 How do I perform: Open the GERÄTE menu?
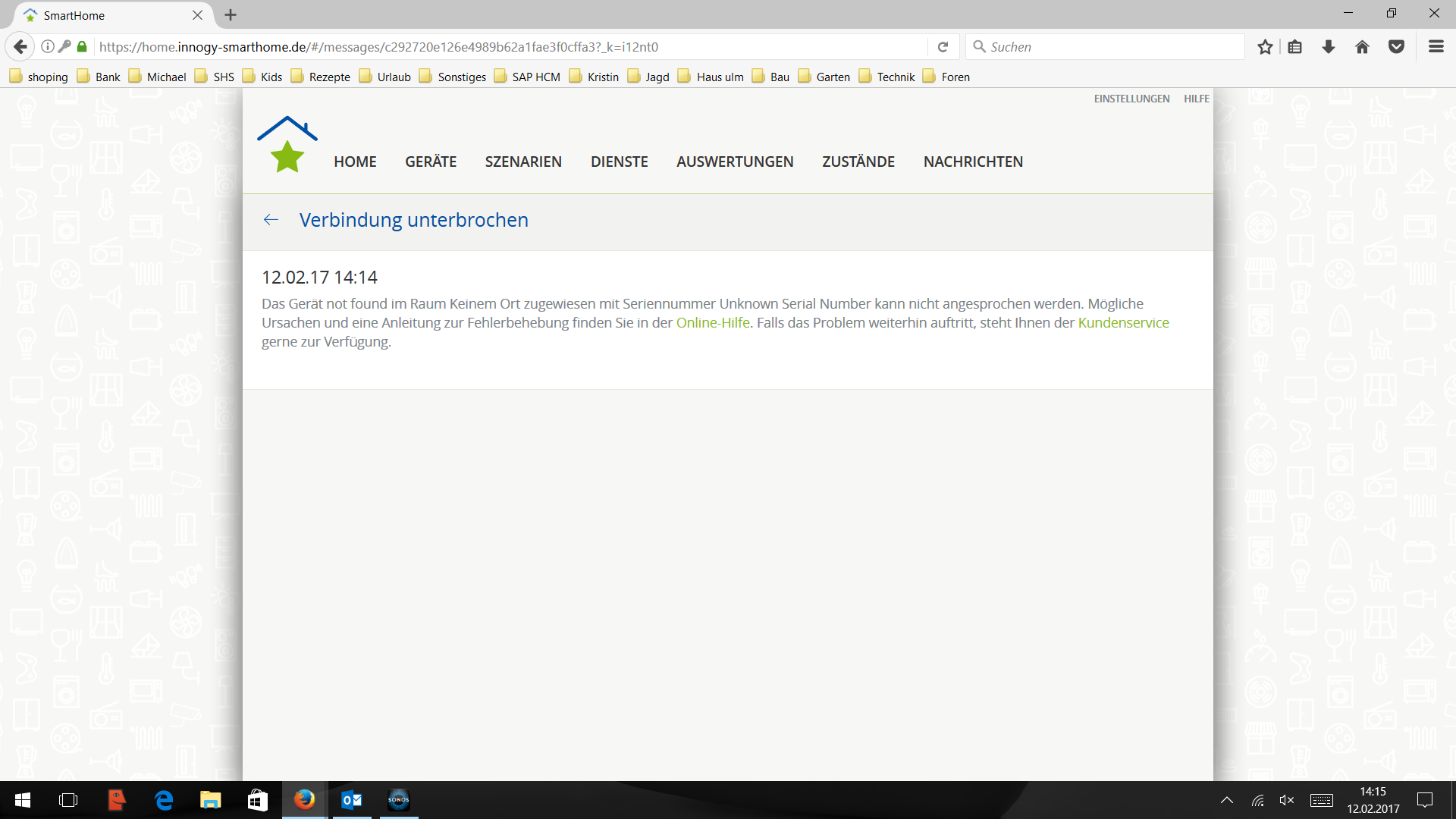(x=431, y=162)
